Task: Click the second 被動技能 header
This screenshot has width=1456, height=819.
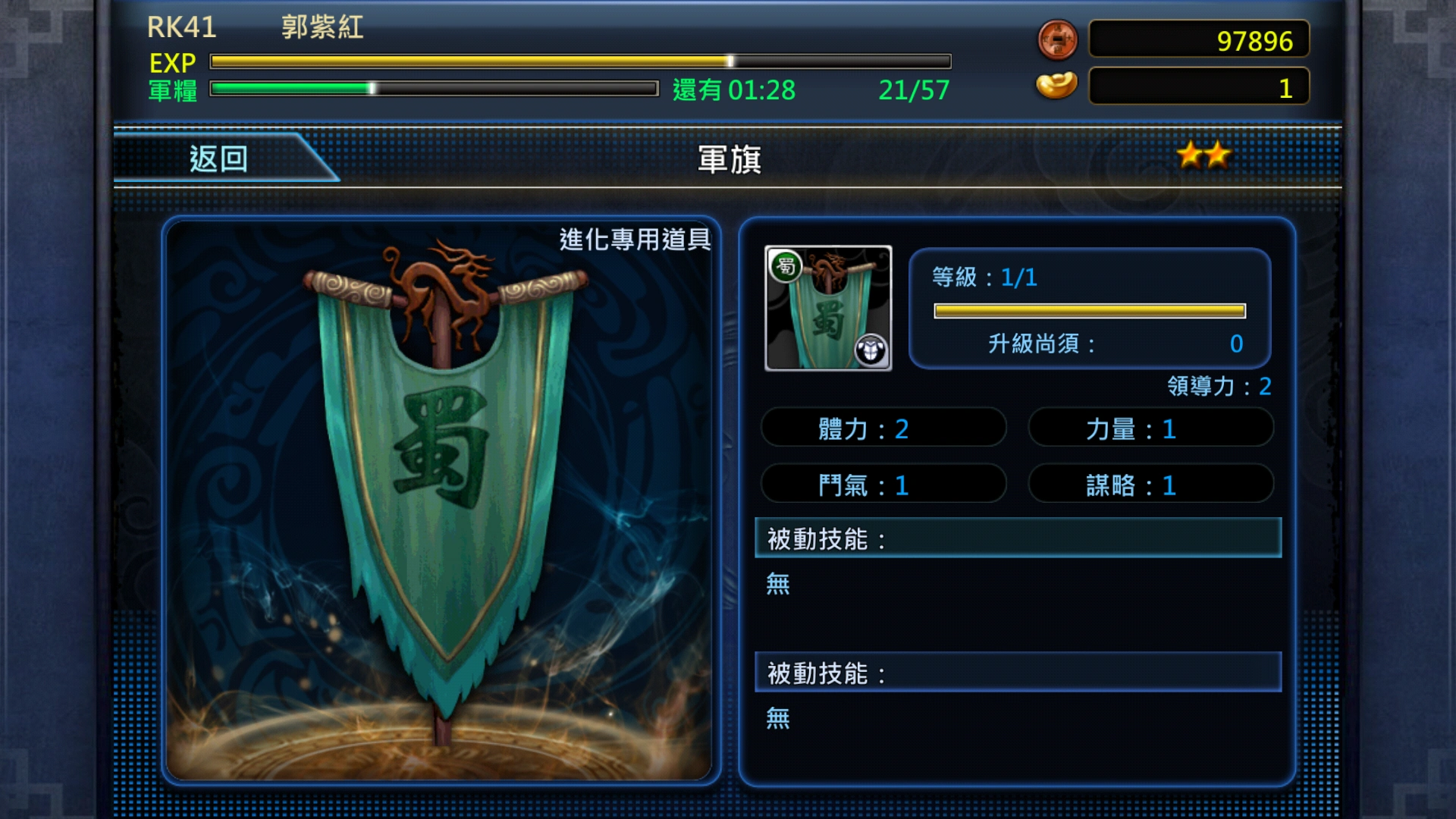Action: [x=1018, y=673]
